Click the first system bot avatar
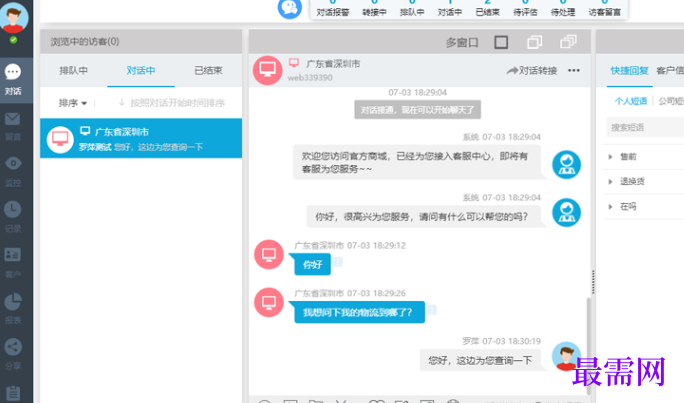The width and height of the screenshot is (684, 403). (x=566, y=165)
